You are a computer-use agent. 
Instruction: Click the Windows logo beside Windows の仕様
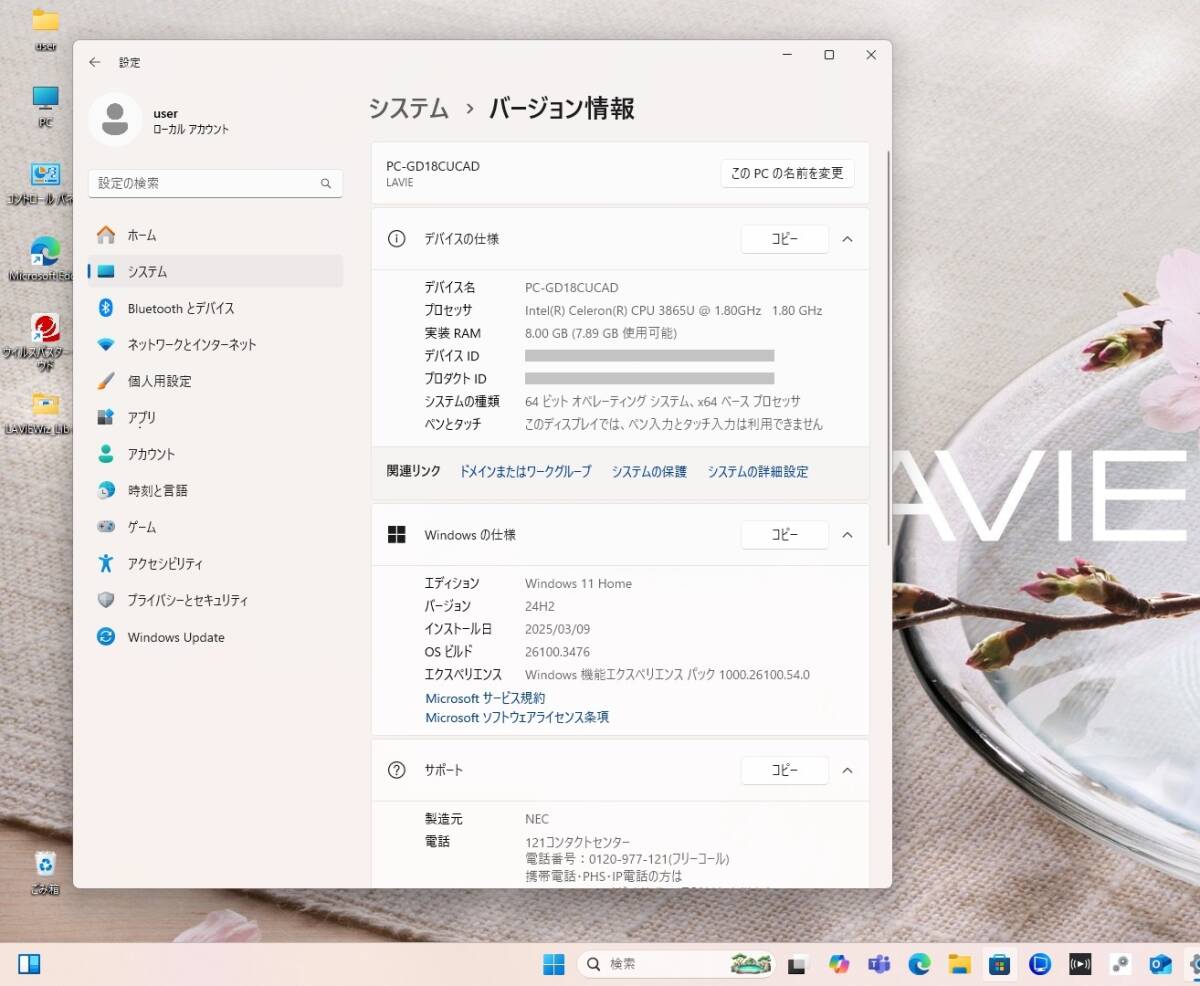point(397,535)
